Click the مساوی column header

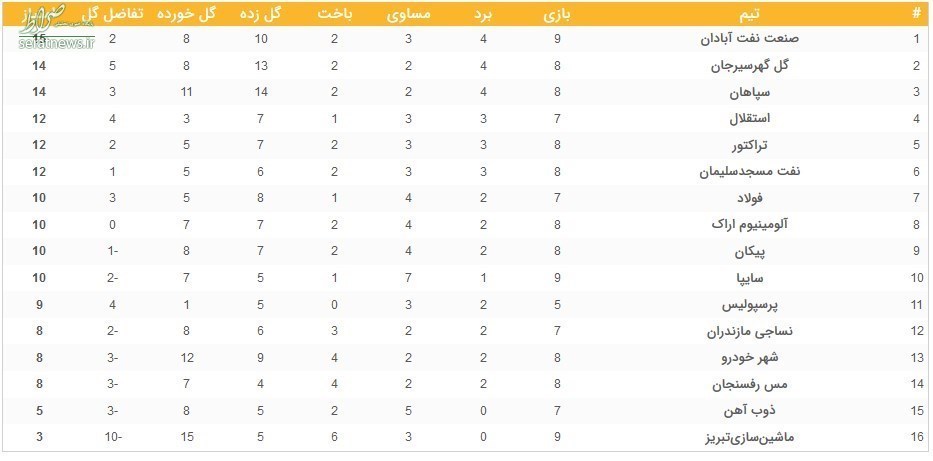[x=409, y=15]
